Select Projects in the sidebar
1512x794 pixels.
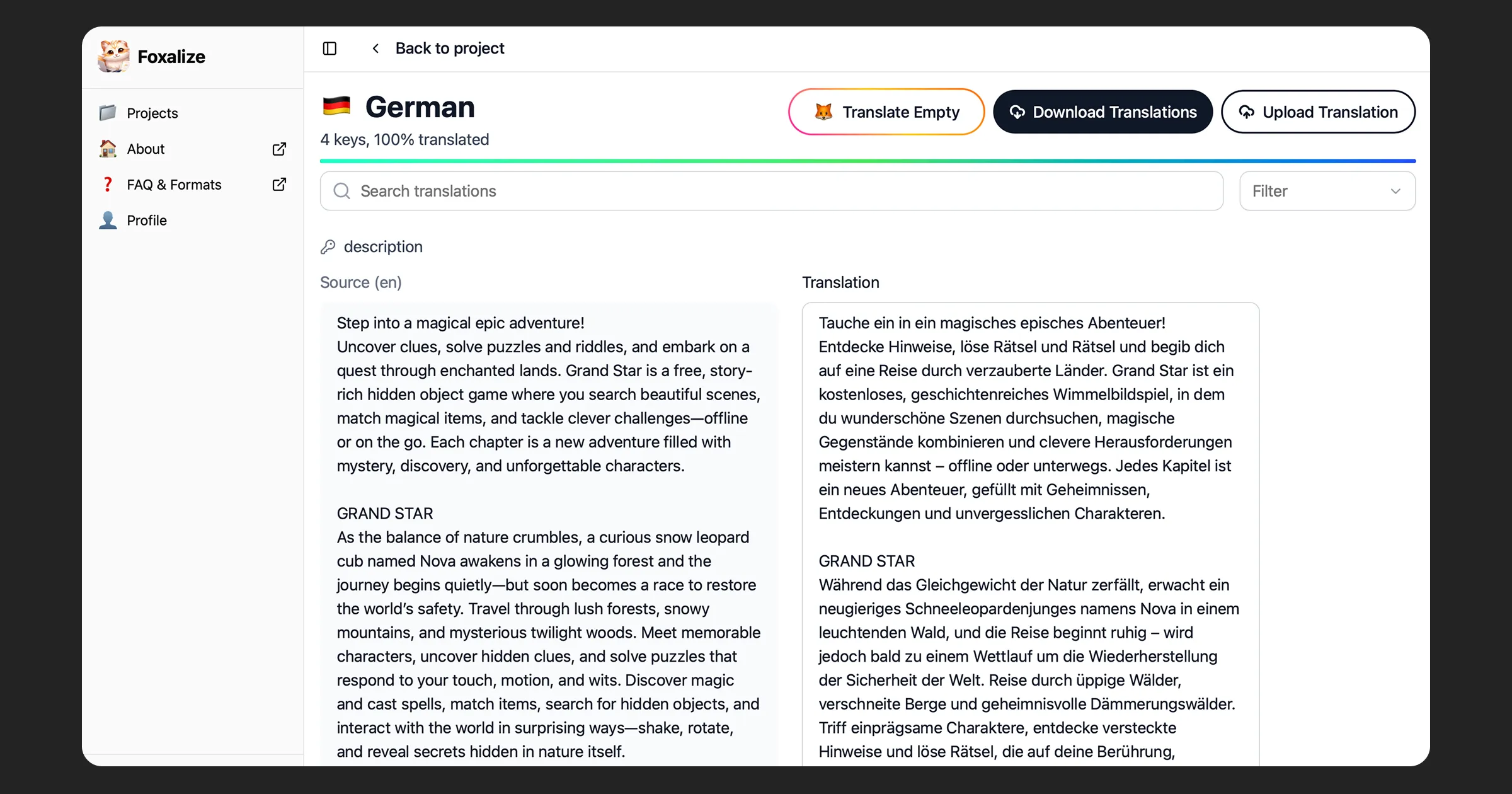pyautogui.click(x=152, y=112)
